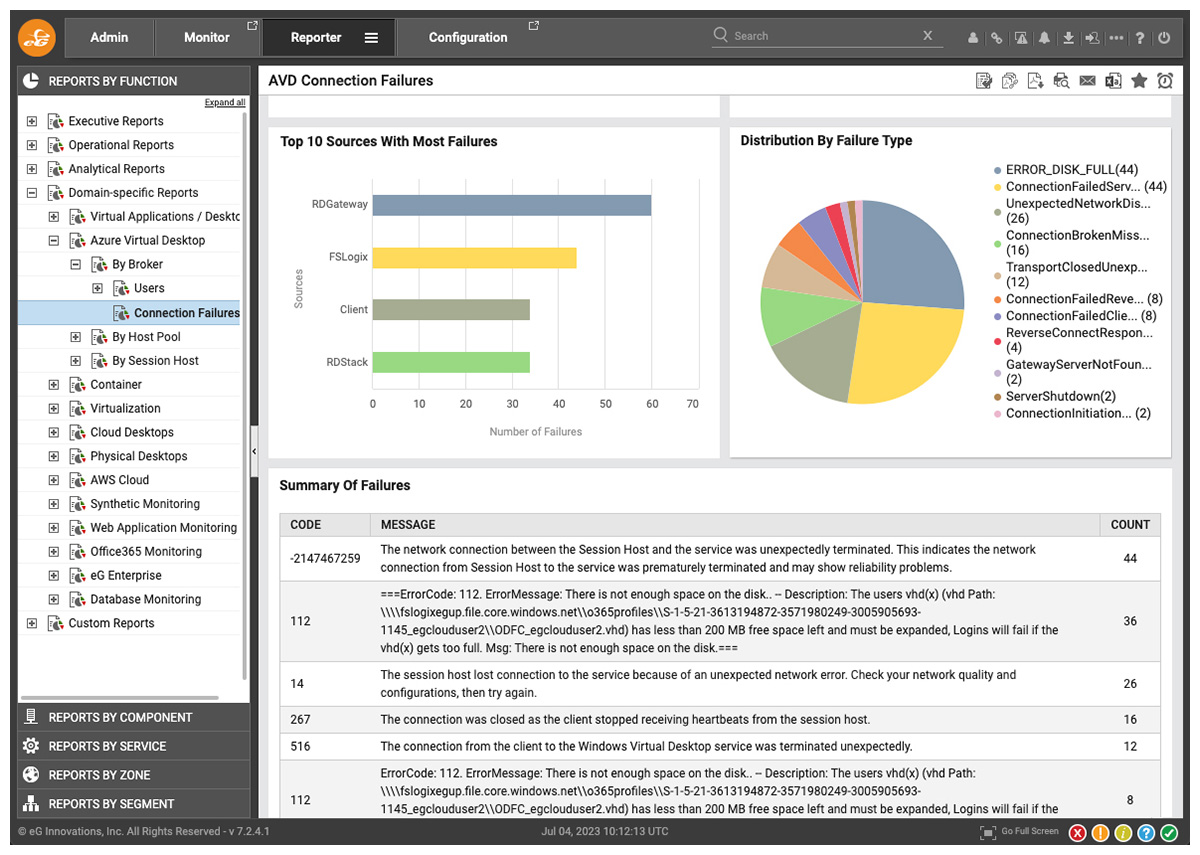Switch to the Admin tab
This screenshot has width=1200, height=855.
(109, 38)
